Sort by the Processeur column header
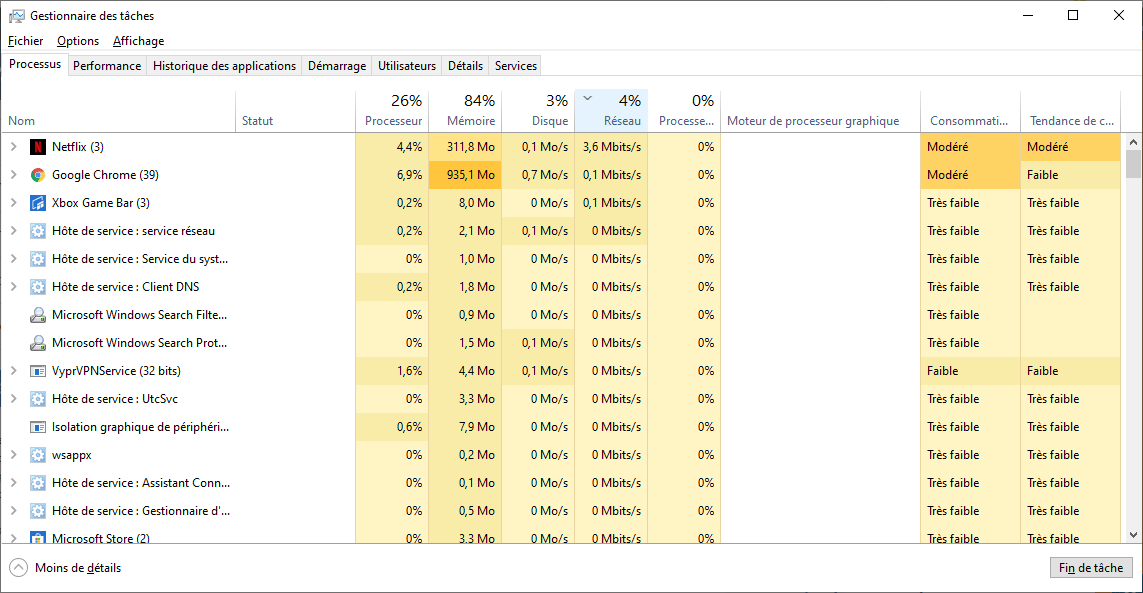Screen dimensions: 1143x593 pyautogui.click(x=392, y=112)
